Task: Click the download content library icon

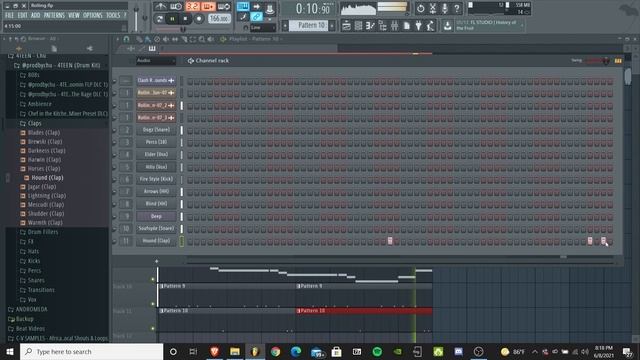Action: tap(447, 26)
